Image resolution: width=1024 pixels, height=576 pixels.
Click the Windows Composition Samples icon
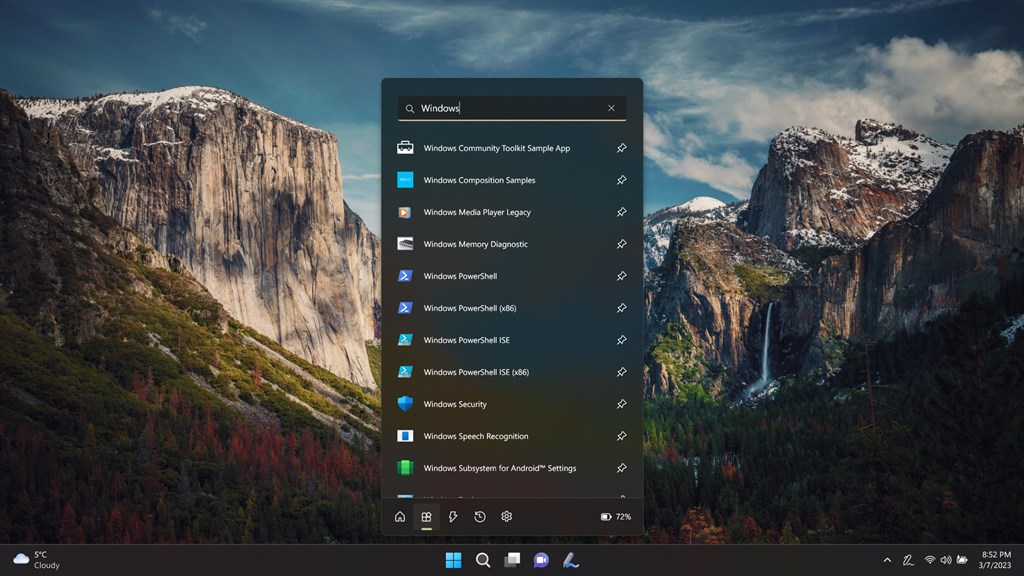coord(405,180)
